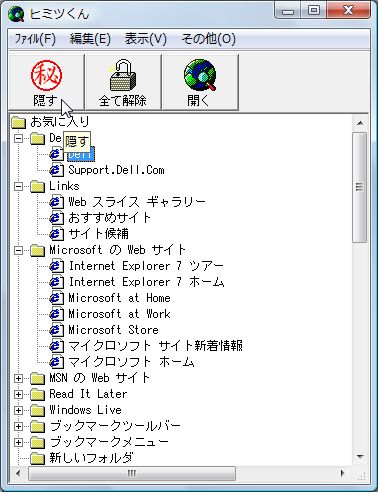Click the 開く globe toolbar button
Viewport: 378px width, 492px height.
pos(200,82)
